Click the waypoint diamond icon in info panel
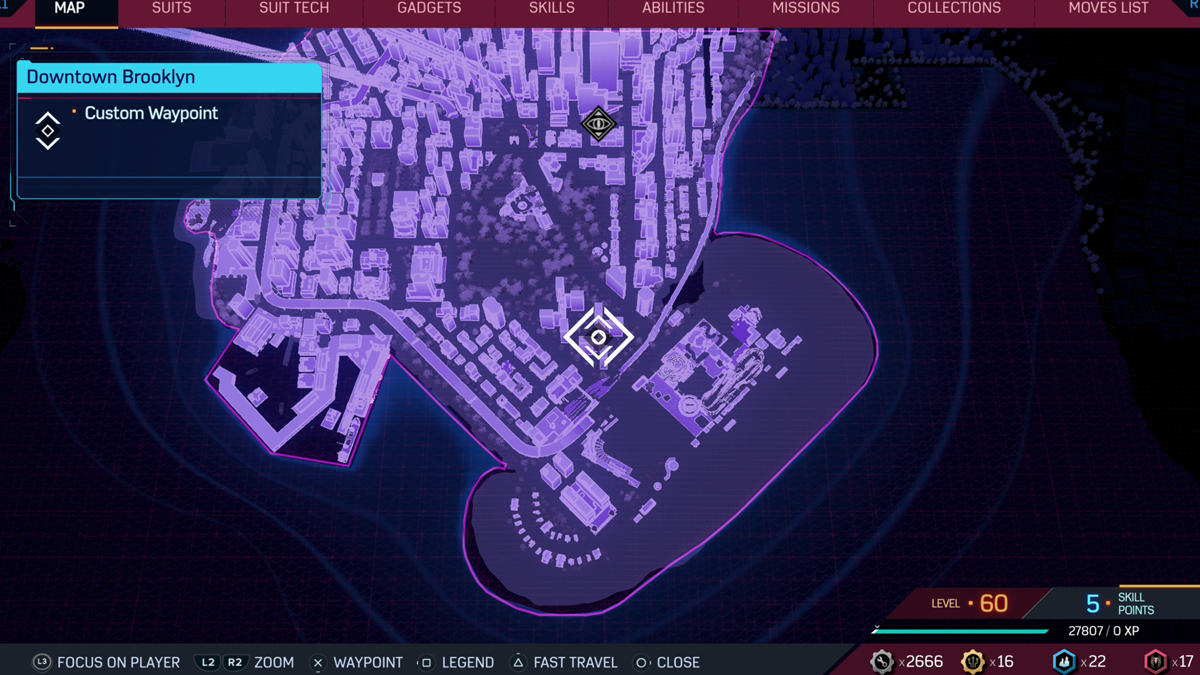This screenshot has height=675, width=1200. coord(47,131)
